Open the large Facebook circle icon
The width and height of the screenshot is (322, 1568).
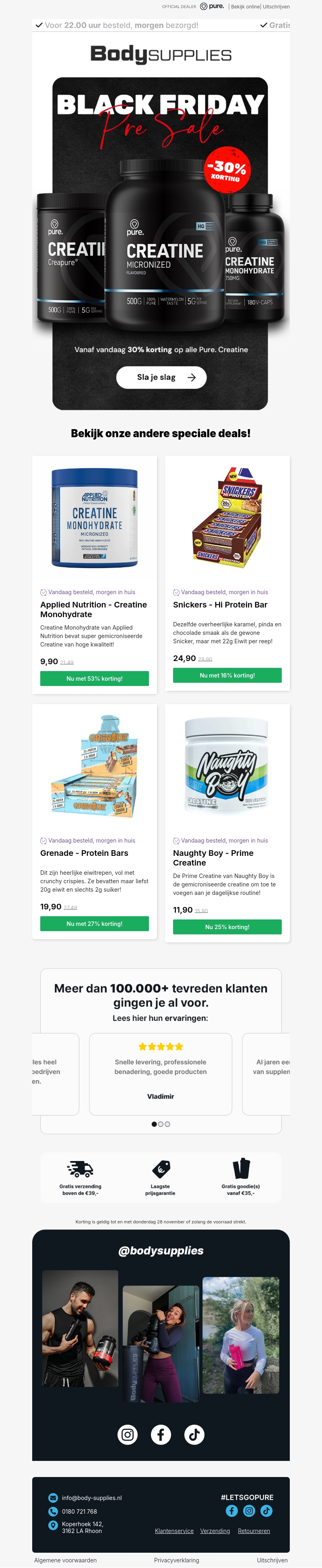(161, 1435)
